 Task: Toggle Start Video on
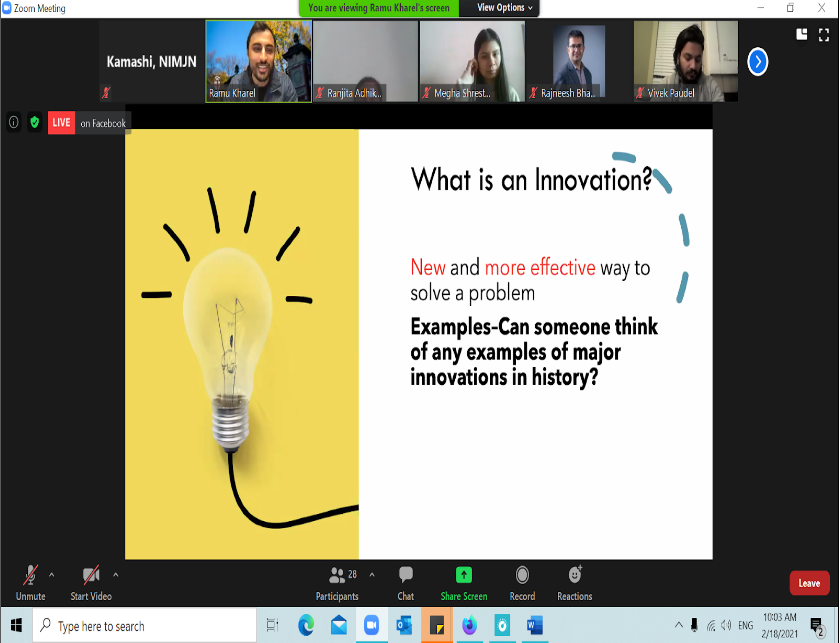tap(90, 582)
